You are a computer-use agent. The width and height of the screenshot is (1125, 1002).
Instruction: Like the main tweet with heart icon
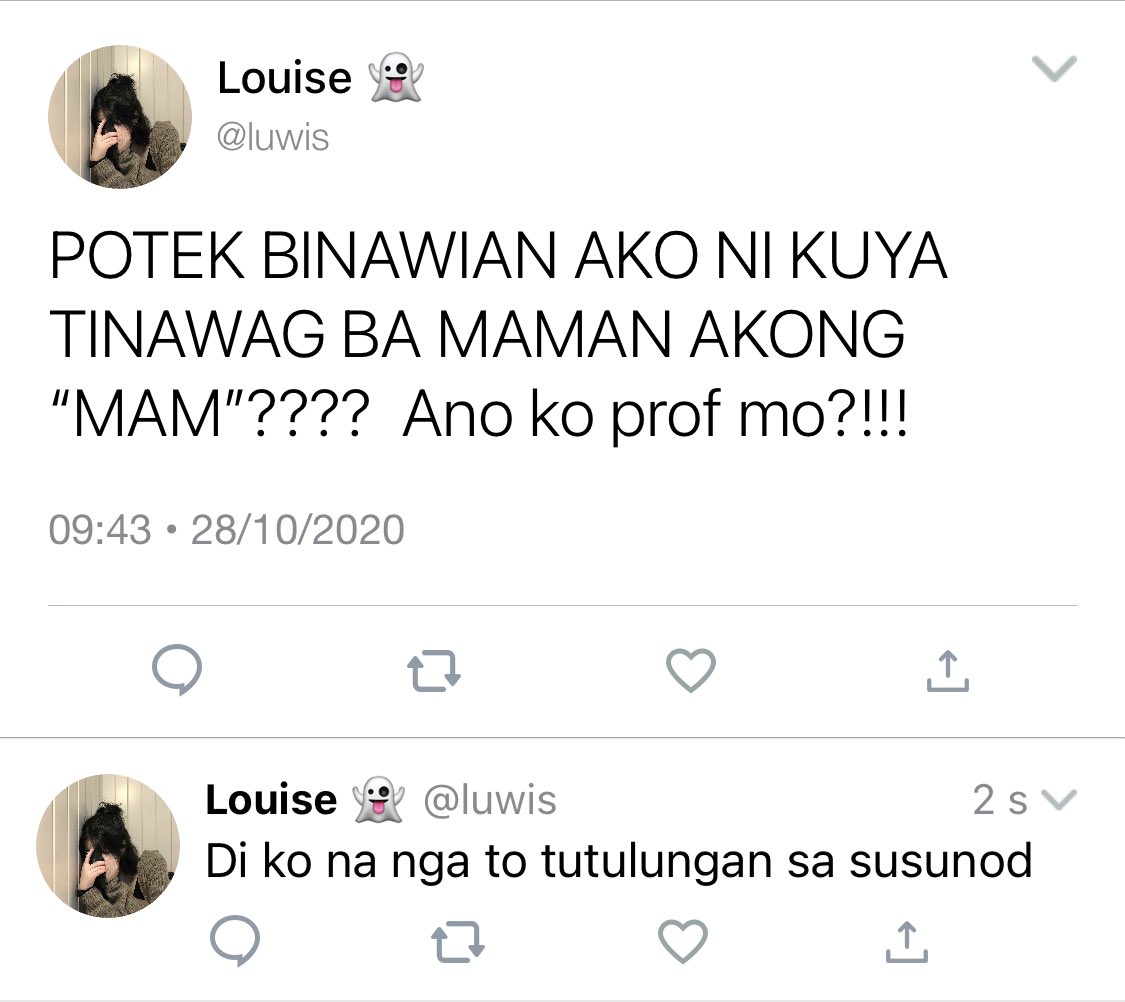click(691, 670)
